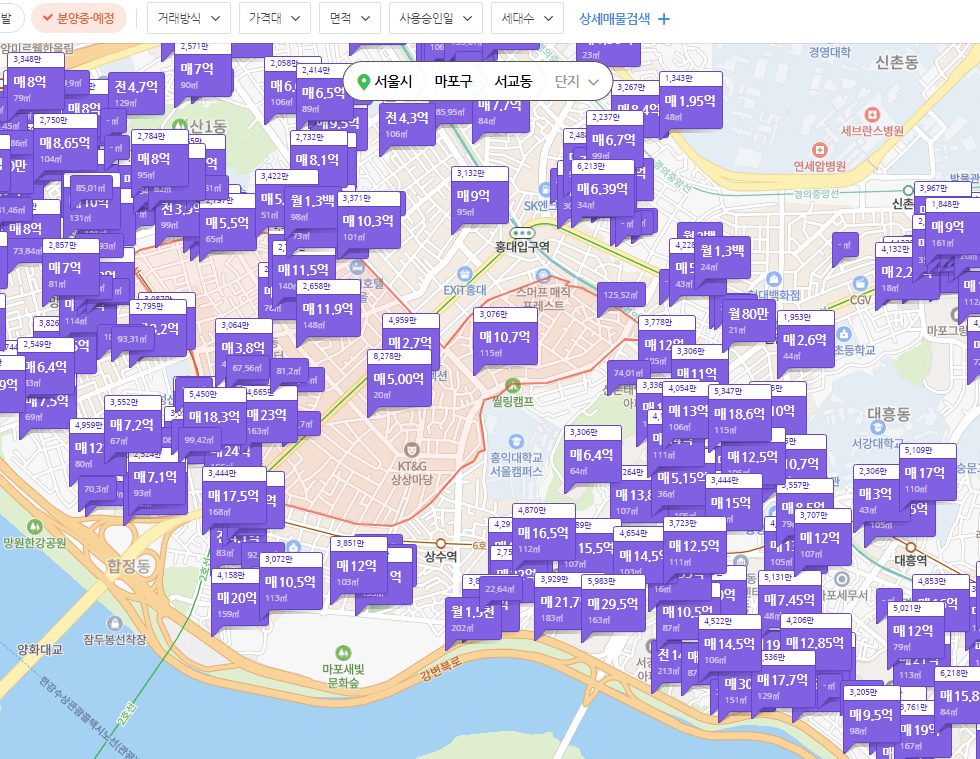
Task: Open listing marker 매29.5억 163㎡
Action: coord(613,604)
